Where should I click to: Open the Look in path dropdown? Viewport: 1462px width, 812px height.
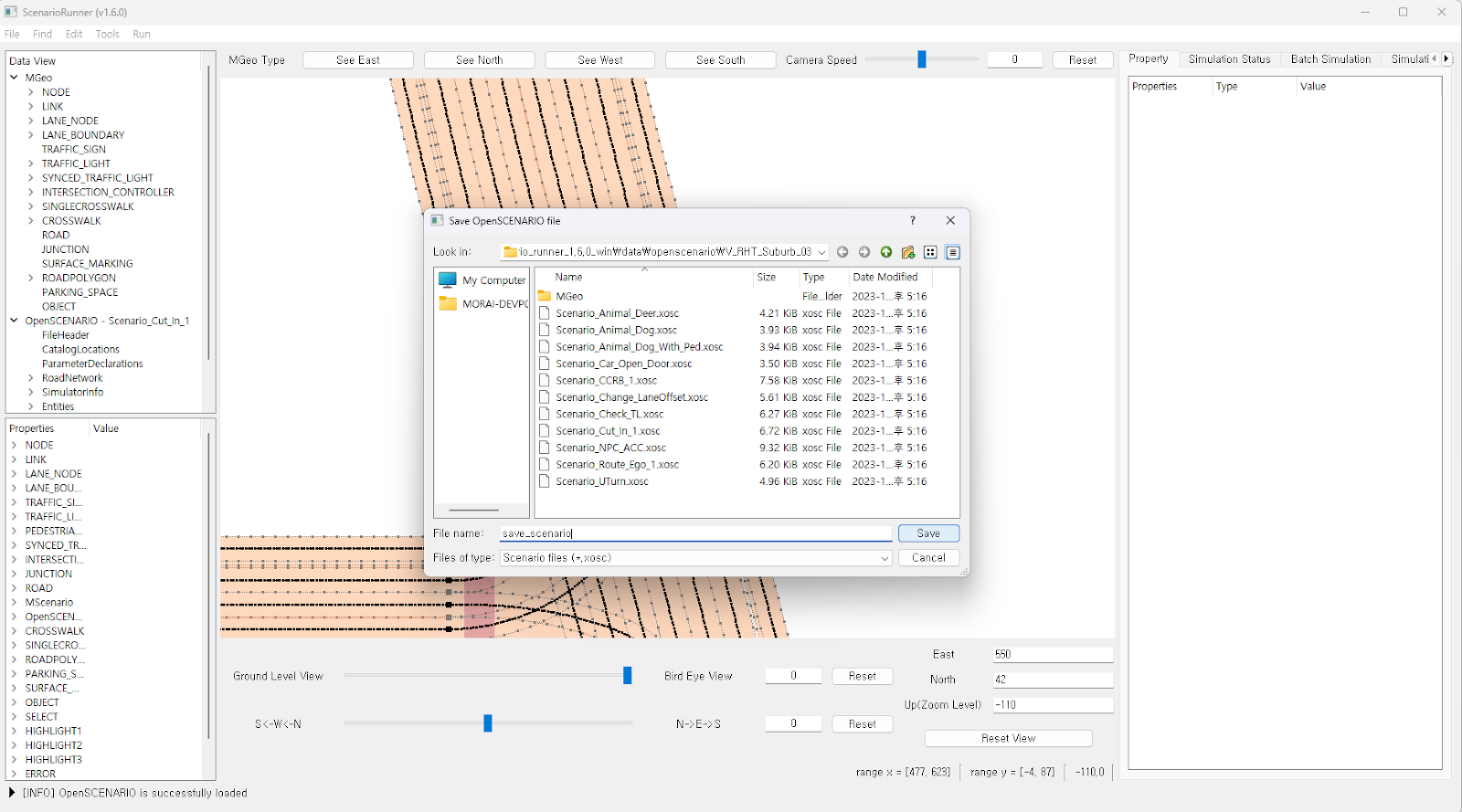click(821, 252)
